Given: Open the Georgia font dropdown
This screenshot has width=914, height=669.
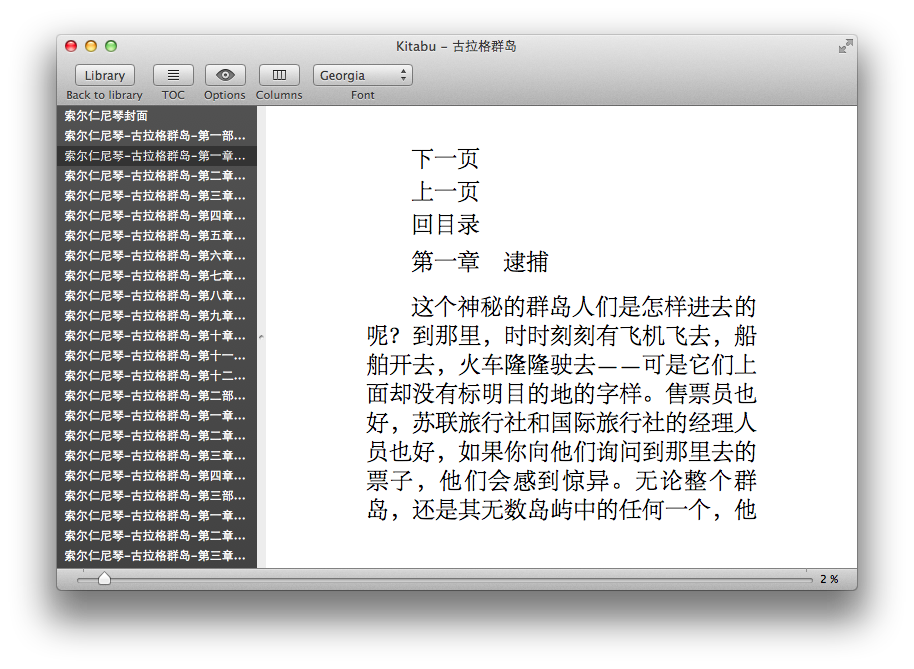Looking at the screenshot, I should pyautogui.click(x=363, y=75).
